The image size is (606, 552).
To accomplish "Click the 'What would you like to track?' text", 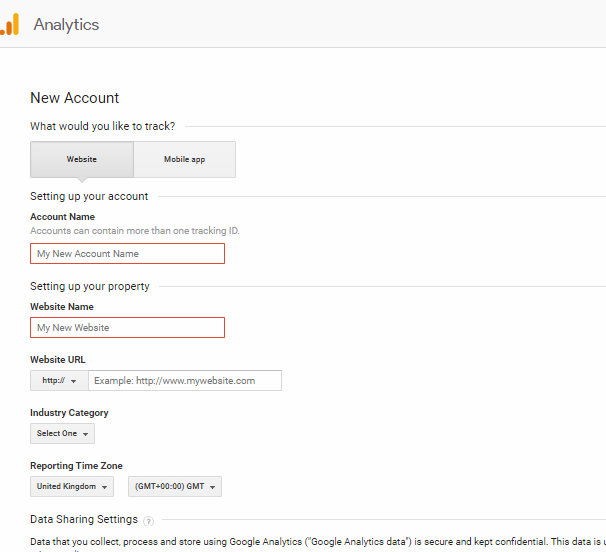I will [x=102, y=126].
